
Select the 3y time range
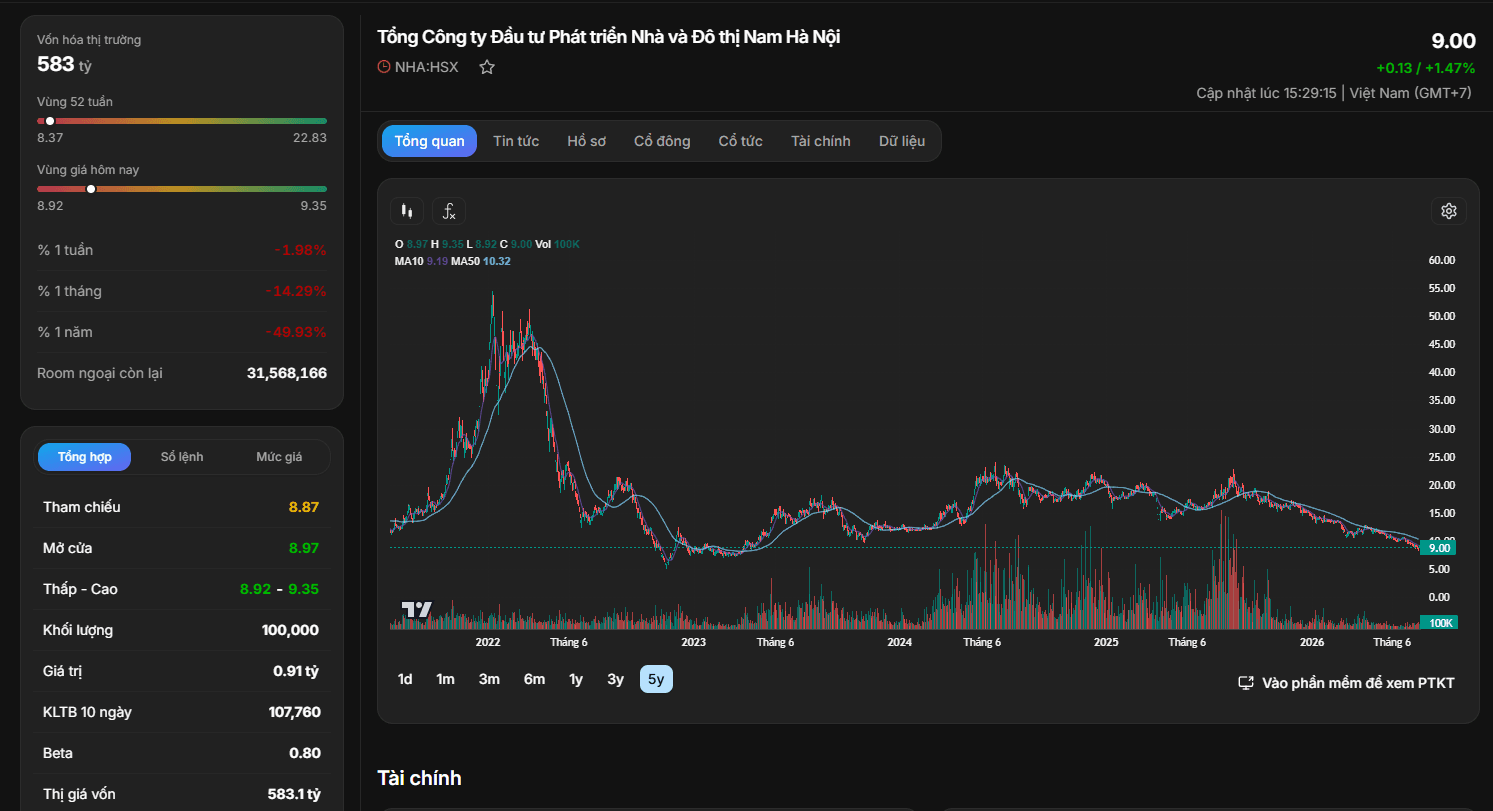[615, 679]
